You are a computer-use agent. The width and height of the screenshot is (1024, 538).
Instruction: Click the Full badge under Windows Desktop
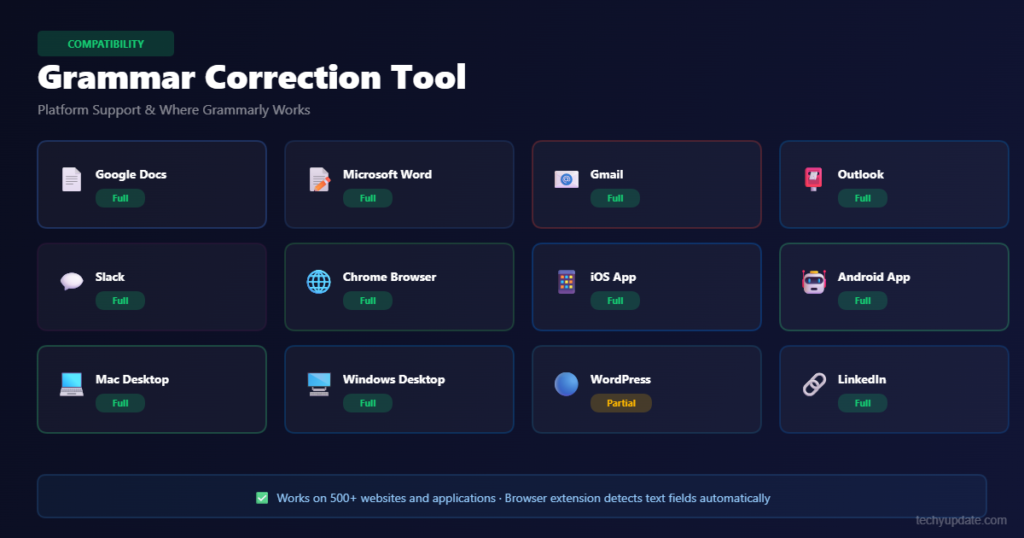(368, 404)
